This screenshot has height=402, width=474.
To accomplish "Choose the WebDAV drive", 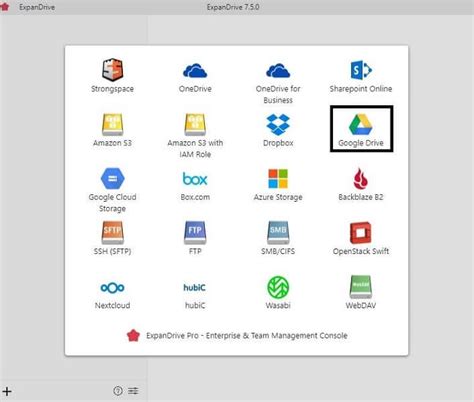I will (x=361, y=292).
